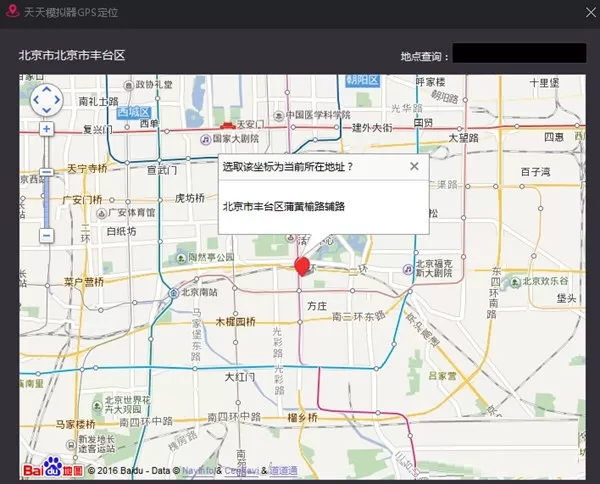This screenshot has width=600, height=484.
Task: Click the 北京福克斯大剧院 theater icon
Action: (408, 269)
